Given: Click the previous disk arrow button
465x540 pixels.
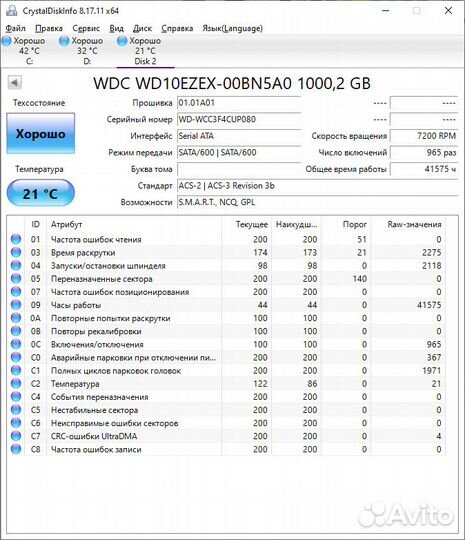Looking at the screenshot, I should pos(15,83).
